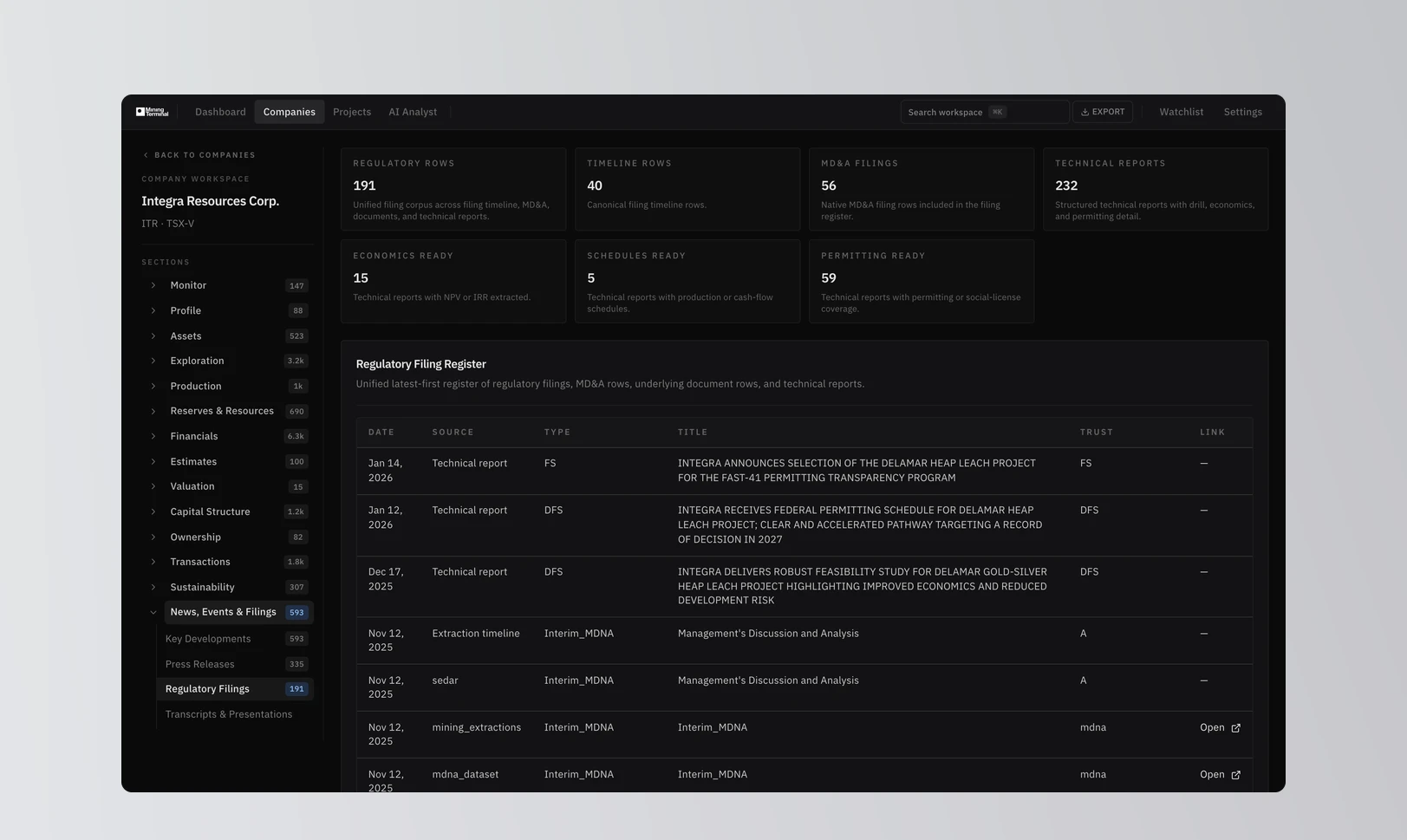Click the external link icon in mining_extractions row

click(1235, 728)
